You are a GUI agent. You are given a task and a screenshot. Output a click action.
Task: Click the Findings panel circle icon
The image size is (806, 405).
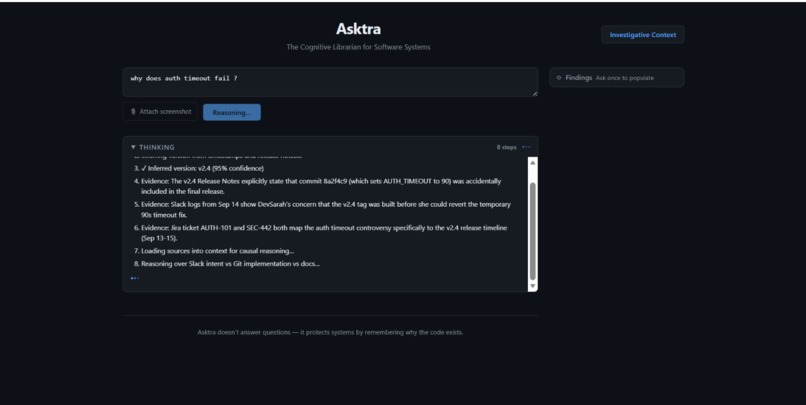tap(559, 78)
